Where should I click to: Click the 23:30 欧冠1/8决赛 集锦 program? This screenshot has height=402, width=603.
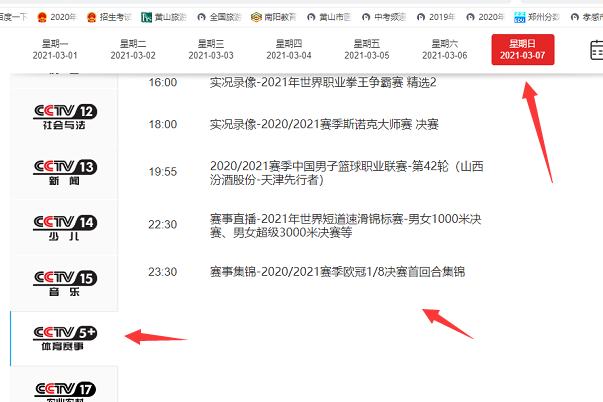[337, 272]
